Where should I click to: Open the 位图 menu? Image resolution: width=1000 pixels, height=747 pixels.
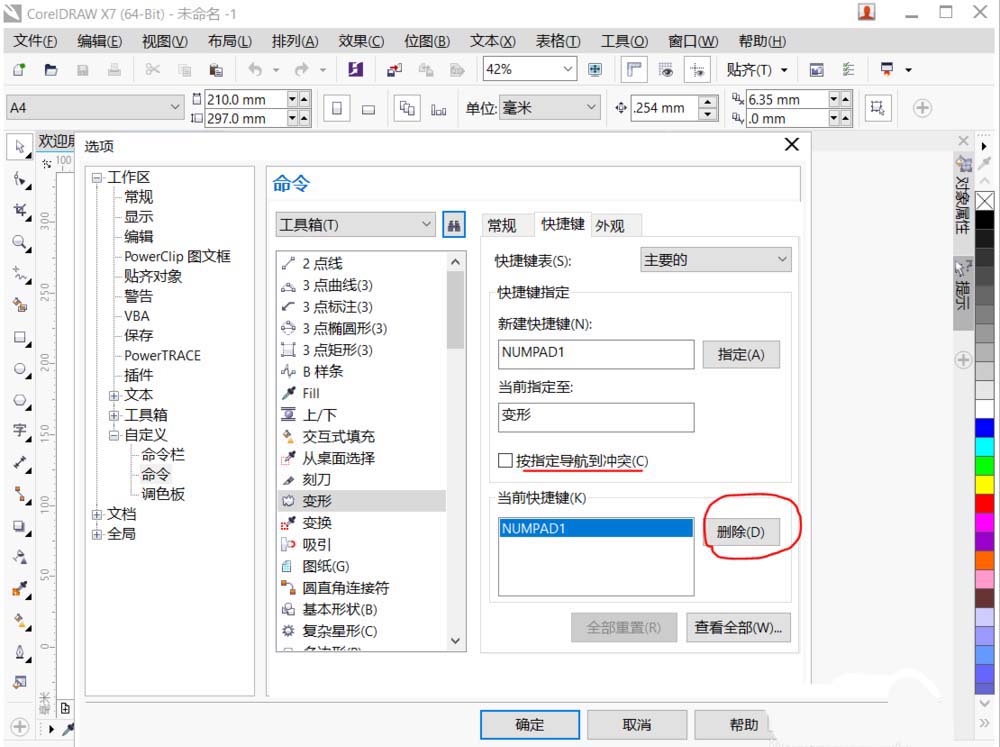pyautogui.click(x=427, y=41)
